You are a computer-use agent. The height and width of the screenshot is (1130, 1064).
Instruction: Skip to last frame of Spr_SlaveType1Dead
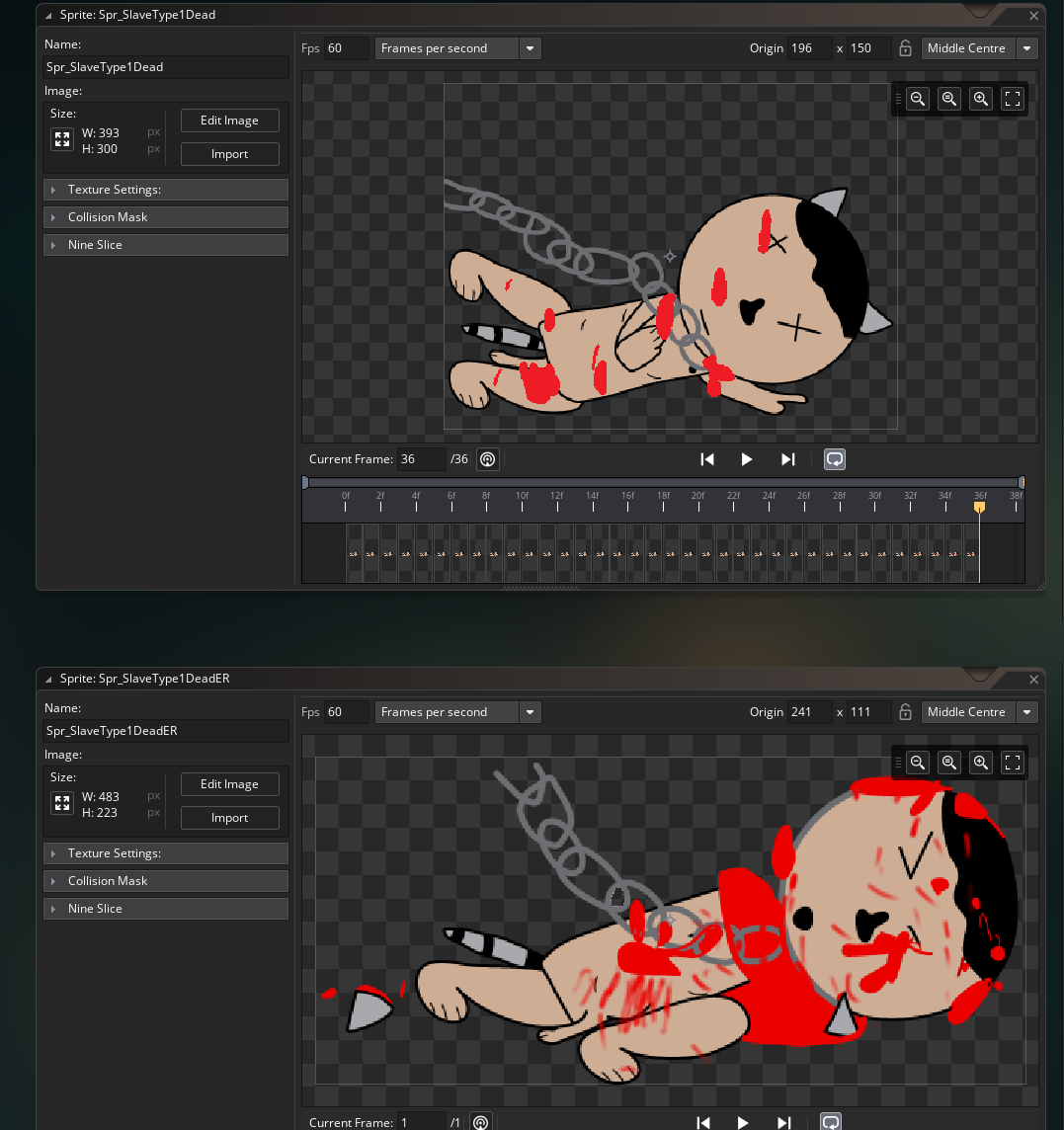(787, 459)
